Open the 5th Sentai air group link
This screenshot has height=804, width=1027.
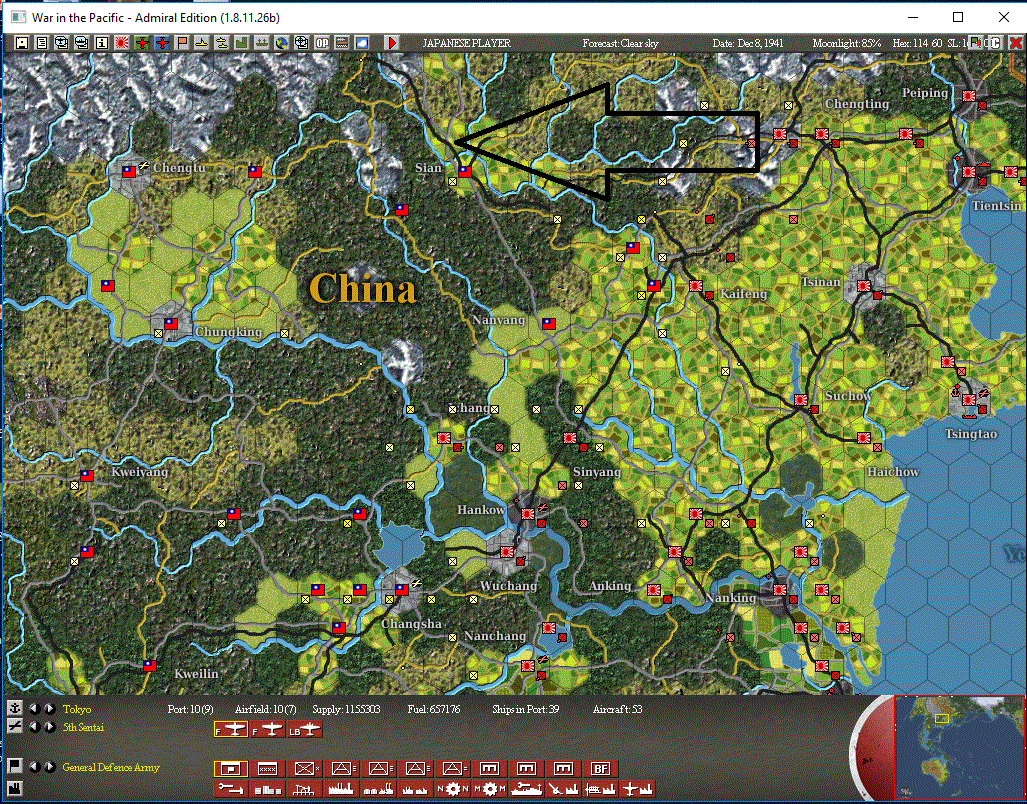[83, 727]
